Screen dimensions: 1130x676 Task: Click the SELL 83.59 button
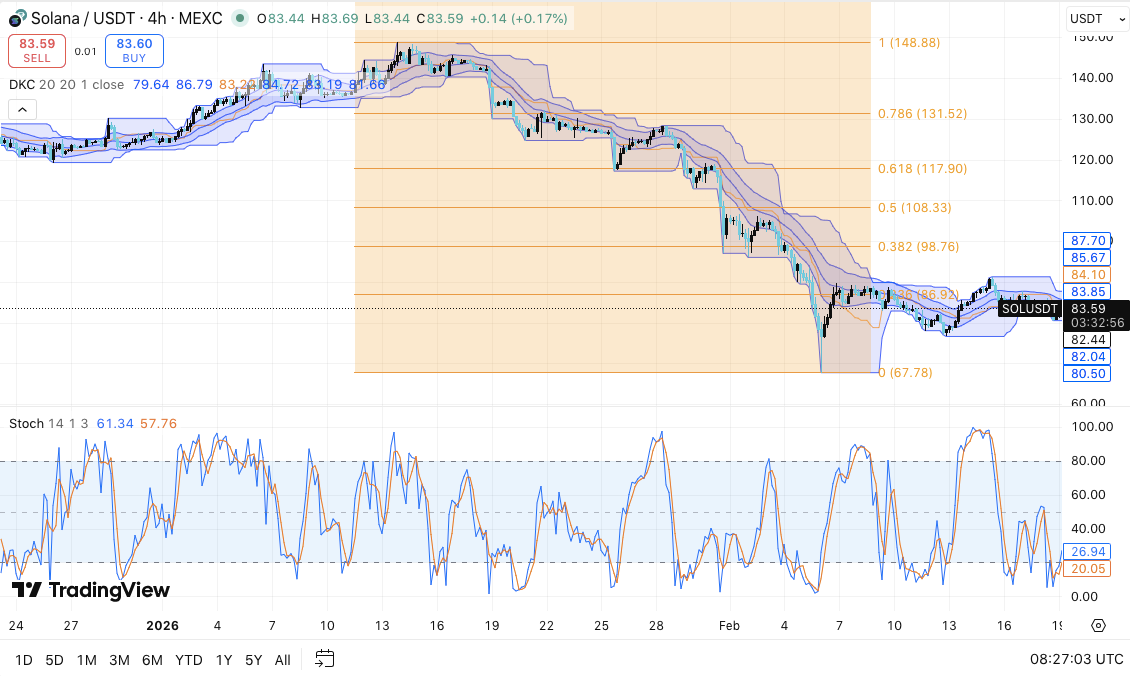36,49
